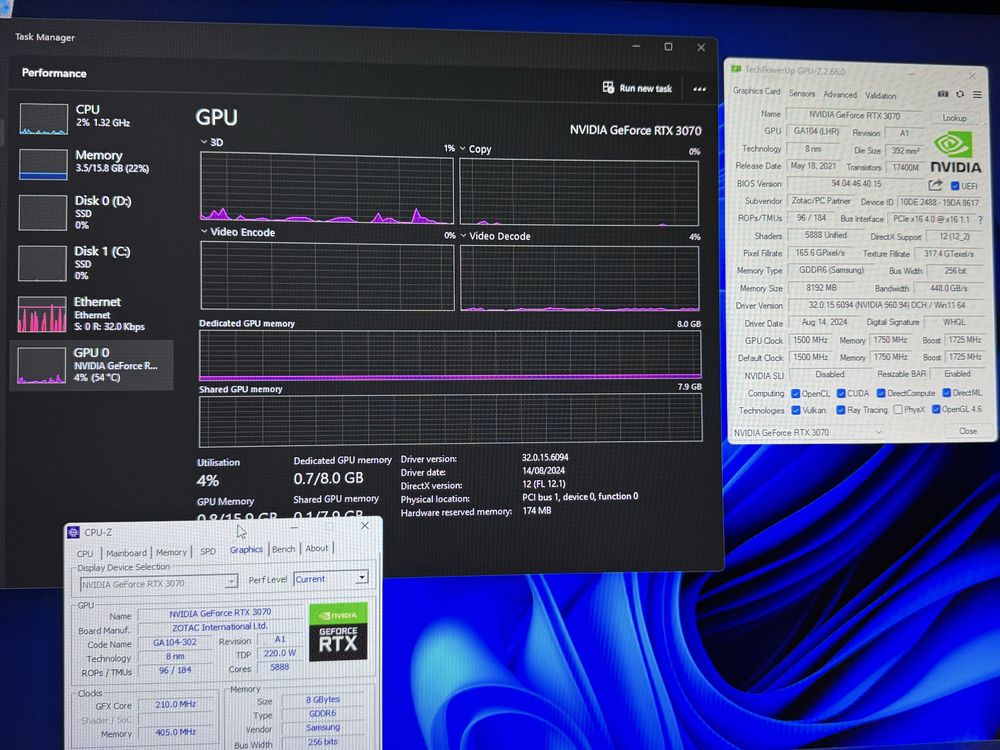Click the BIOS Version field 94.04.46.40.15
This screenshot has width=1000, height=750.
[856, 184]
